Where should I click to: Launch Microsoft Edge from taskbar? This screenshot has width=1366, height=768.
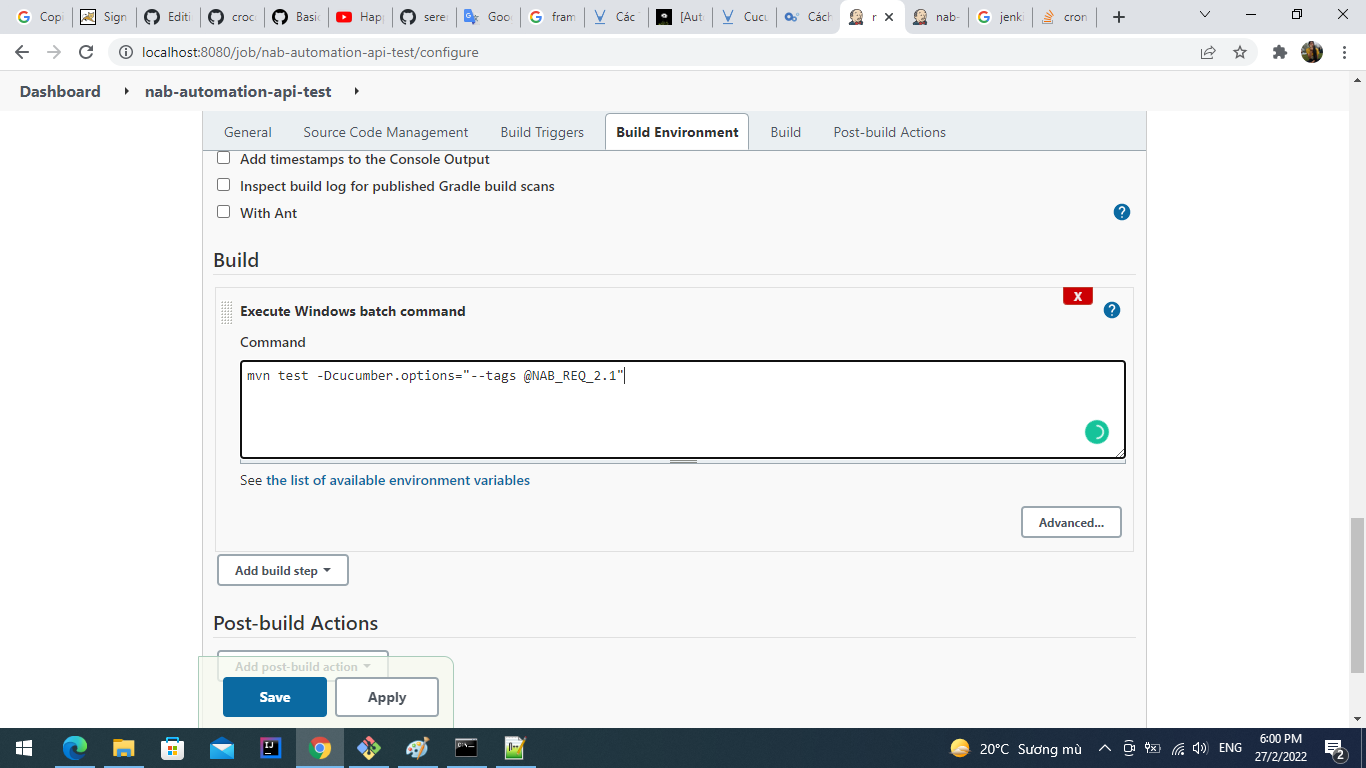click(75, 748)
